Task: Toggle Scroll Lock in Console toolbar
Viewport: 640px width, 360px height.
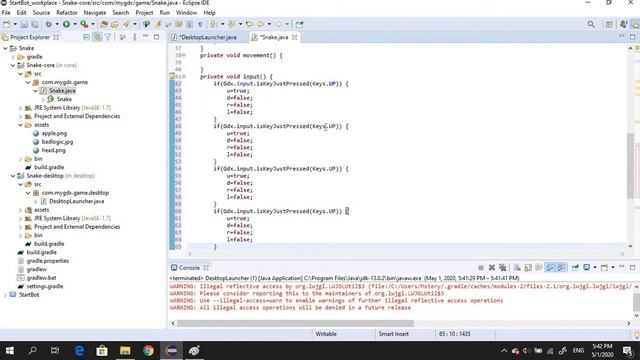Action: click(x=528, y=268)
